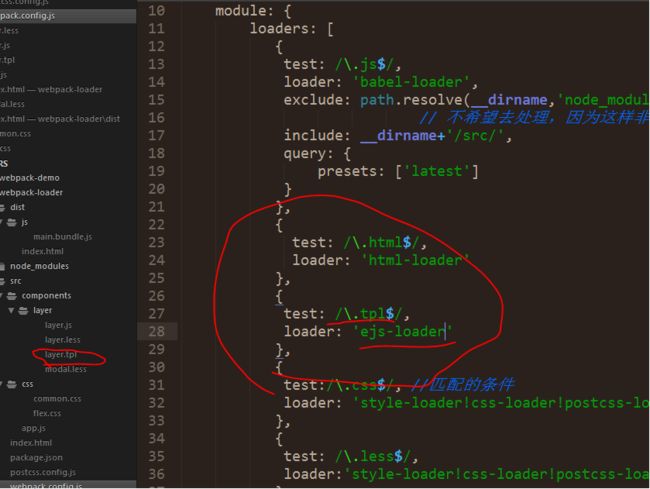Viewport: 650px width, 489px height.
Task: Click line number 36 in gutter
Action: coord(156,474)
